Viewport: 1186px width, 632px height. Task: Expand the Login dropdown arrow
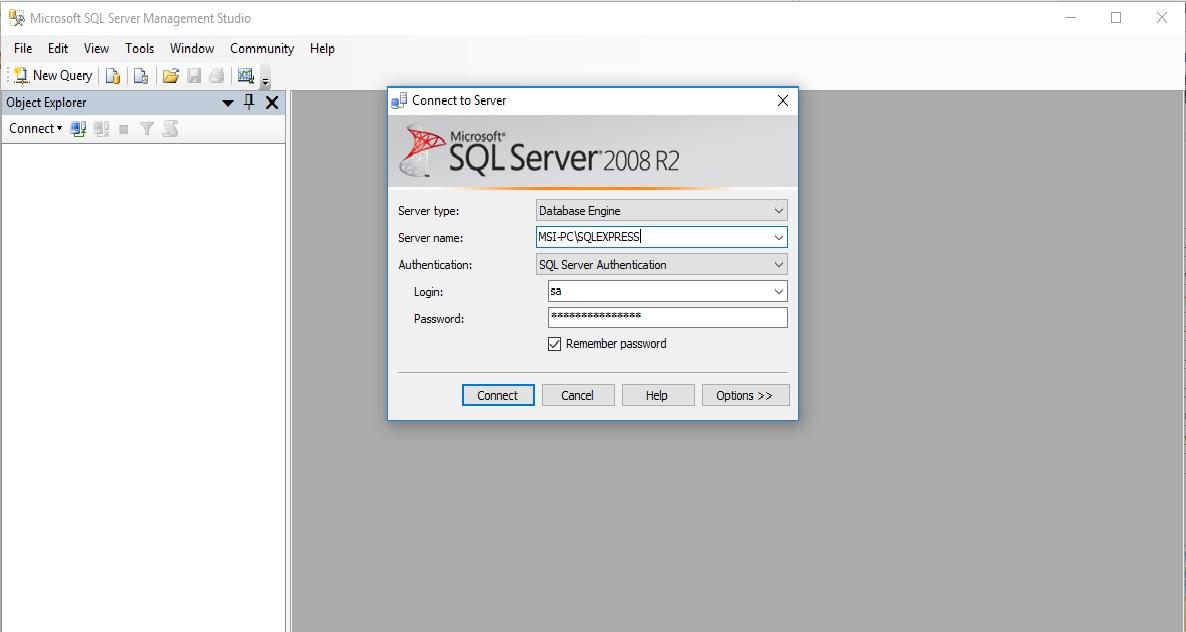point(778,292)
